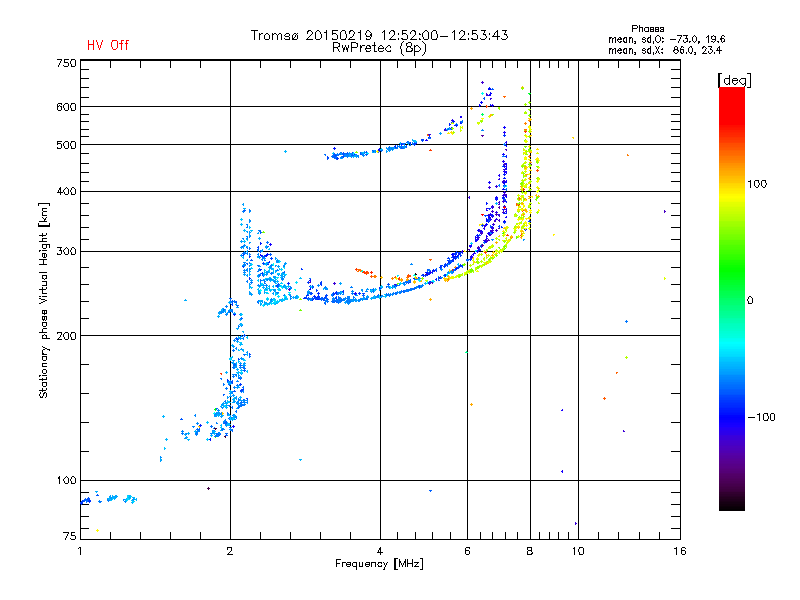Click the '2' frequency axis tick label
The image size is (800, 600).
pyautogui.click(x=230, y=551)
